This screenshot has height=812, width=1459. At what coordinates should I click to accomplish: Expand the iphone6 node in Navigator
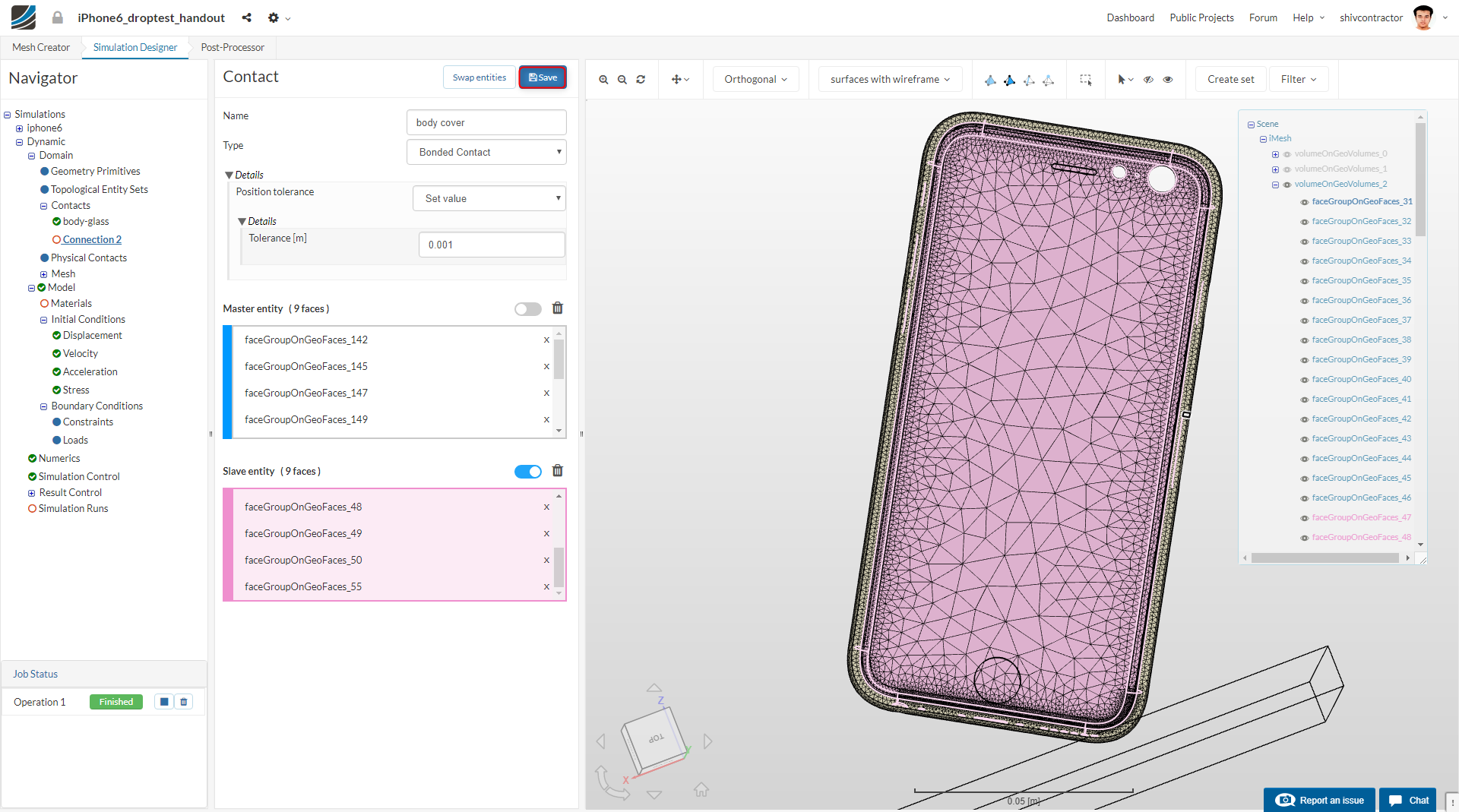(x=20, y=128)
